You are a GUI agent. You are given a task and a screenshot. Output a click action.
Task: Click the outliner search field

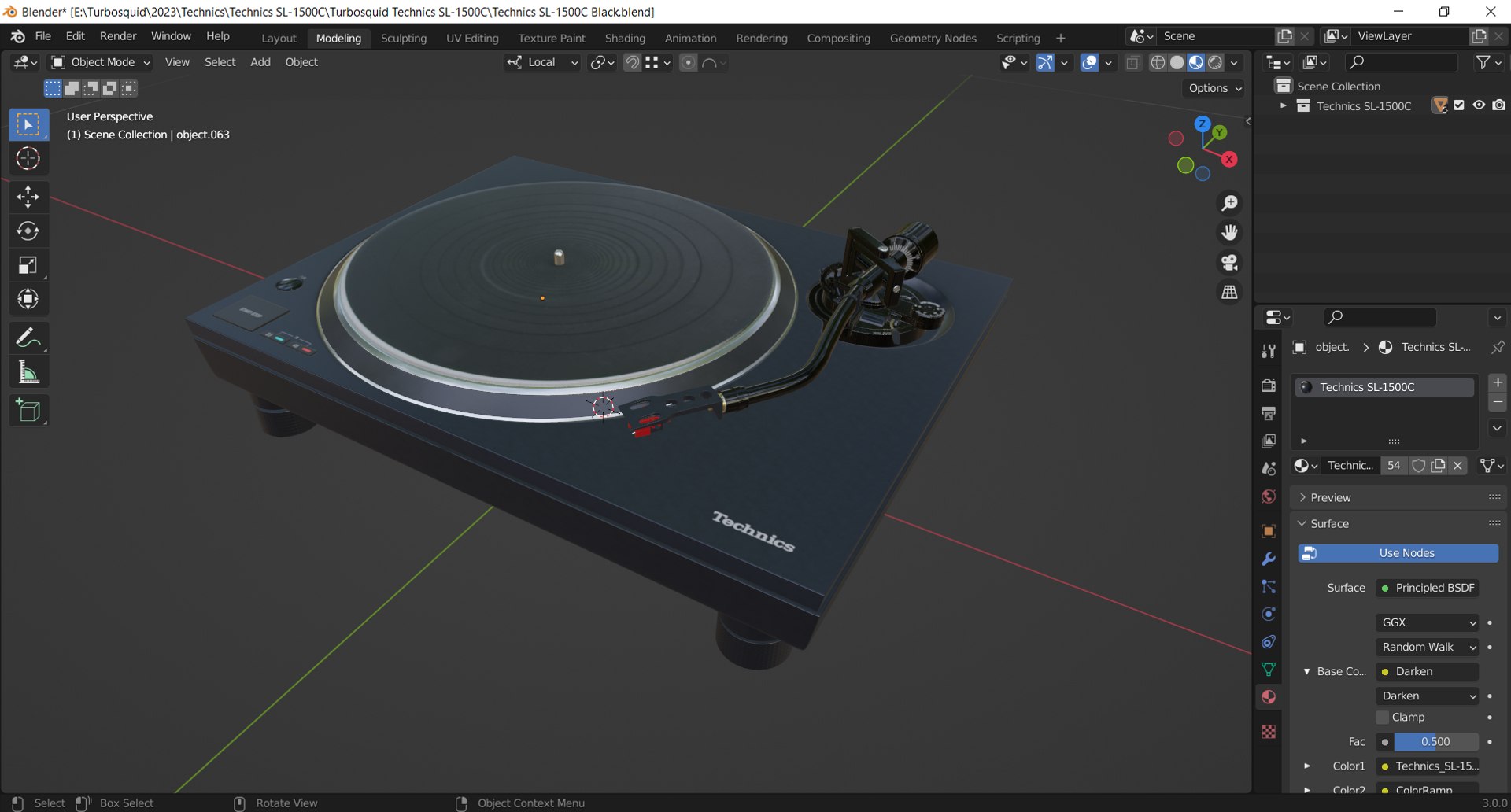click(1401, 62)
